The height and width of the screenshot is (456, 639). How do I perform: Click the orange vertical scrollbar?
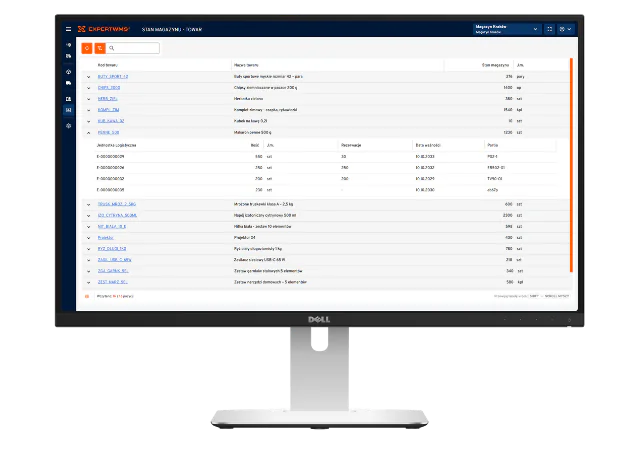pos(571,165)
